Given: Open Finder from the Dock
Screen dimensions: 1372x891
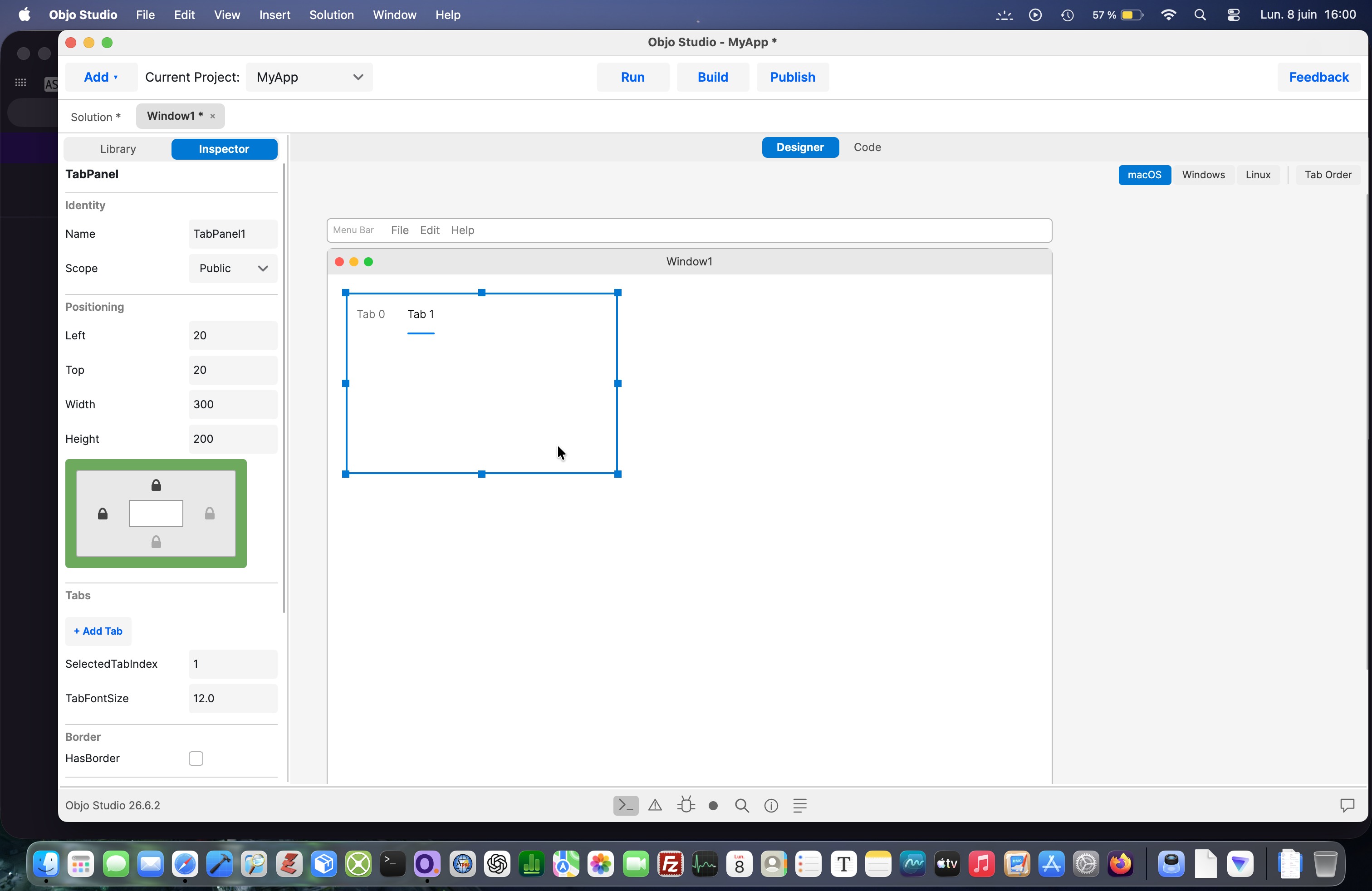Looking at the screenshot, I should (x=46, y=864).
